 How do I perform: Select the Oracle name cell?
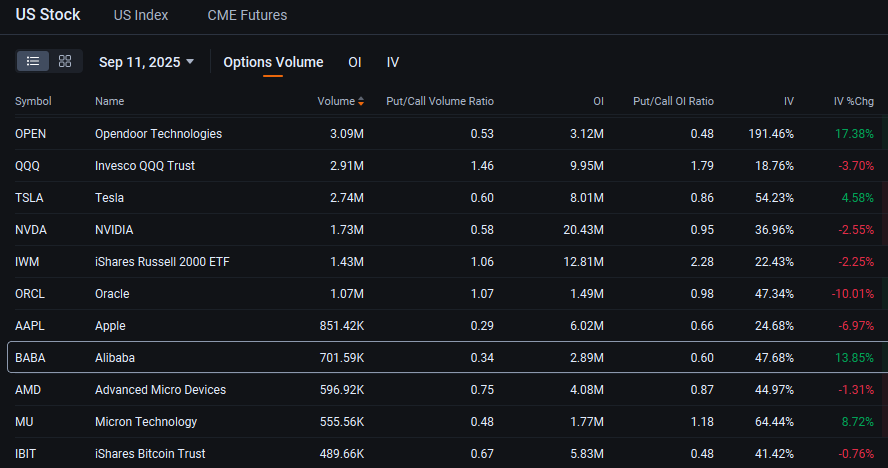point(112,294)
